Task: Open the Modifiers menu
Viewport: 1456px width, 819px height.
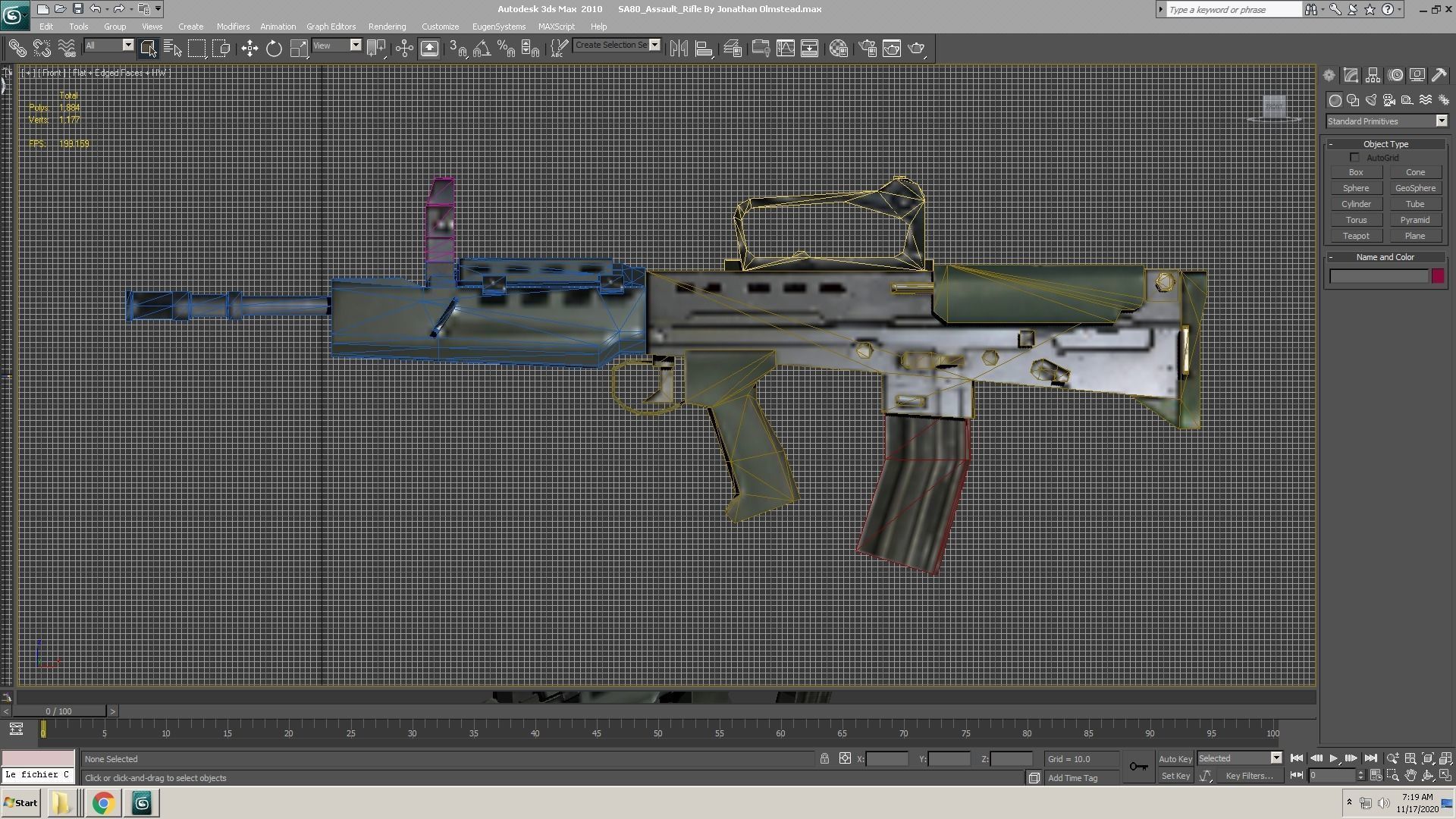Action: point(233,27)
